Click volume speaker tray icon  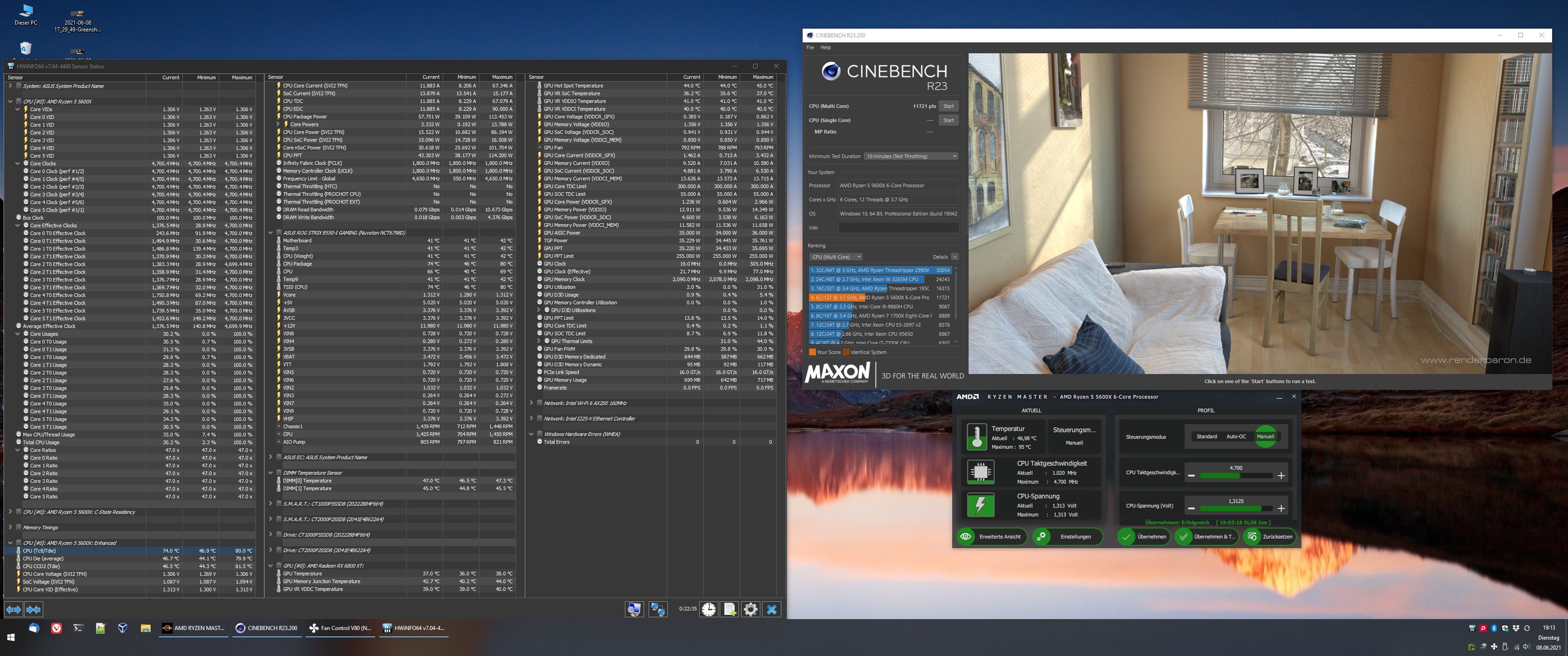[x=1527, y=647]
